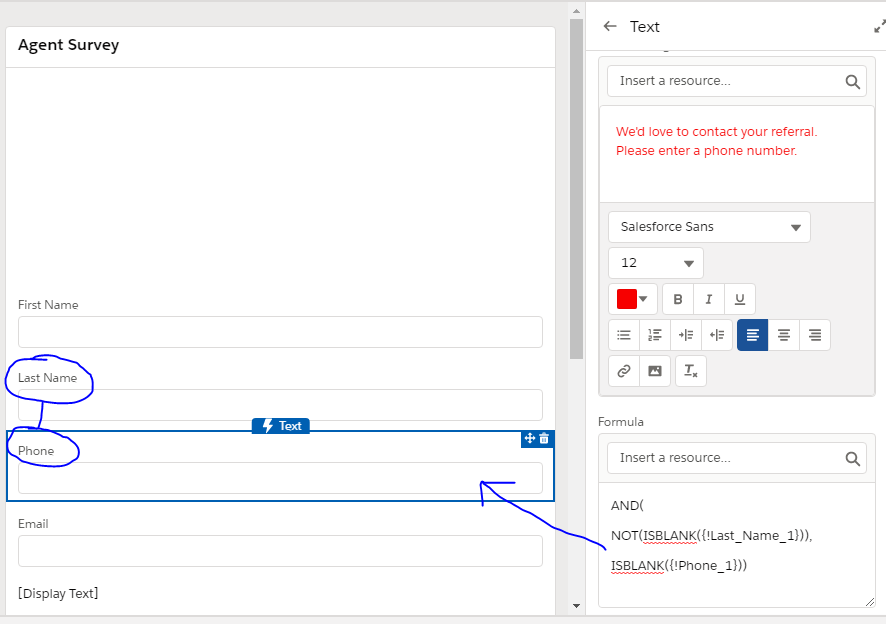Click the back arrow next to Text
Image resolution: width=886 pixels, height=624 pixels.
[610, 27]
